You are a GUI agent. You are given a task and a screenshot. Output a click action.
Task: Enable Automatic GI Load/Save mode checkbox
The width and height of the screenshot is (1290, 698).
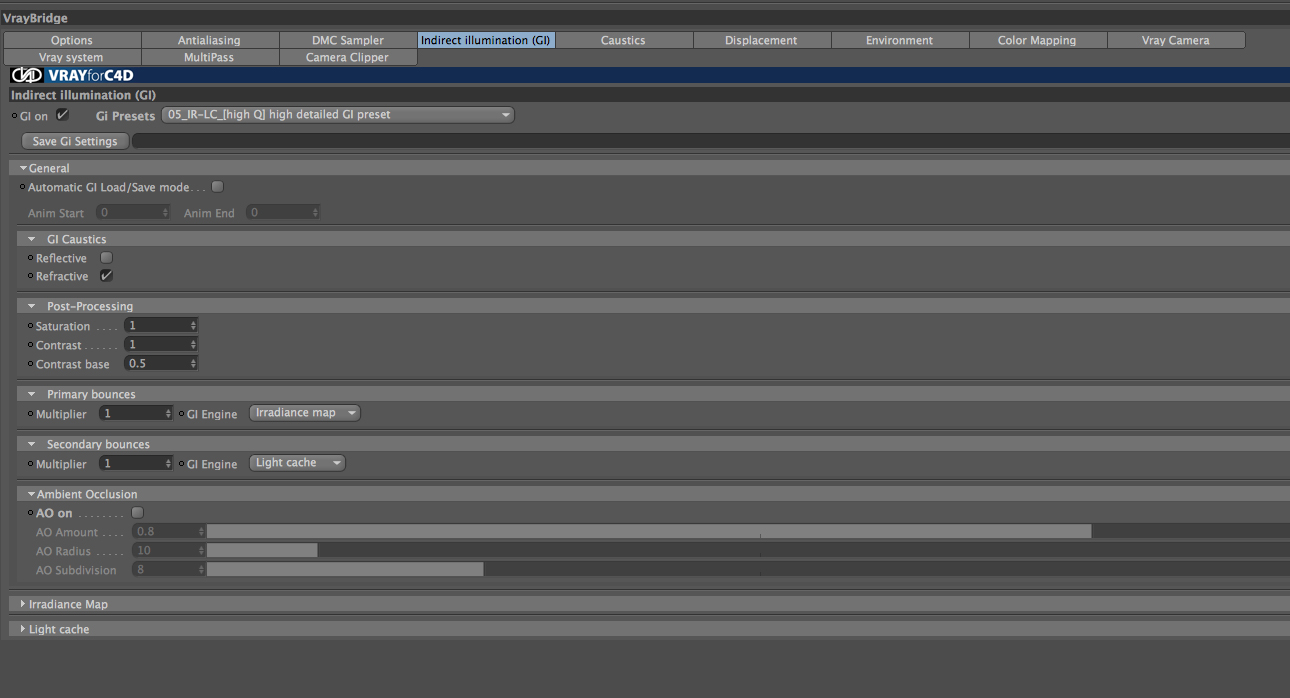point(217,187)
